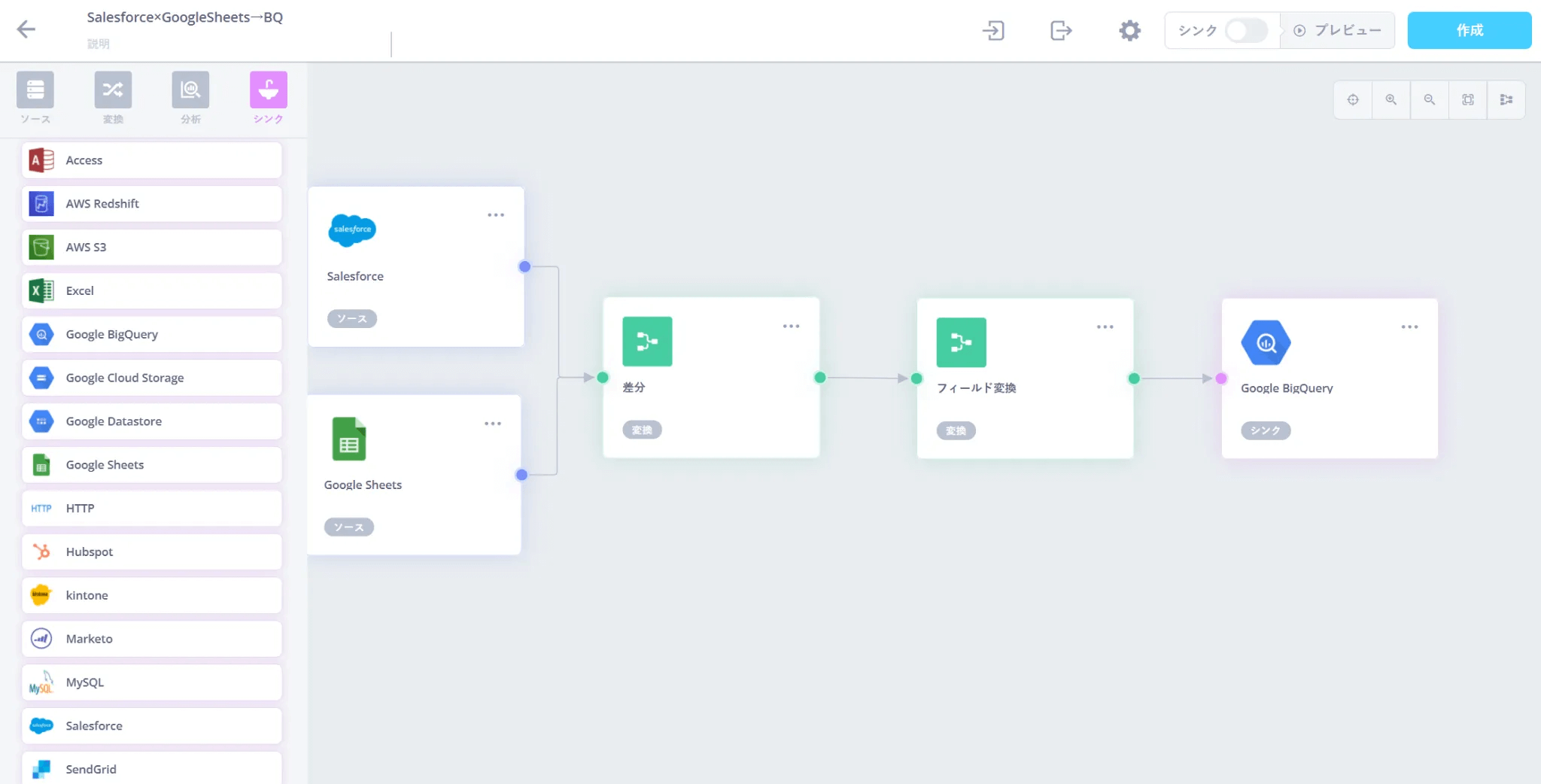Open the settings gear icon
Image resolution: width=1541 pixels, height=784 pixels.
tap(1129, 31)
